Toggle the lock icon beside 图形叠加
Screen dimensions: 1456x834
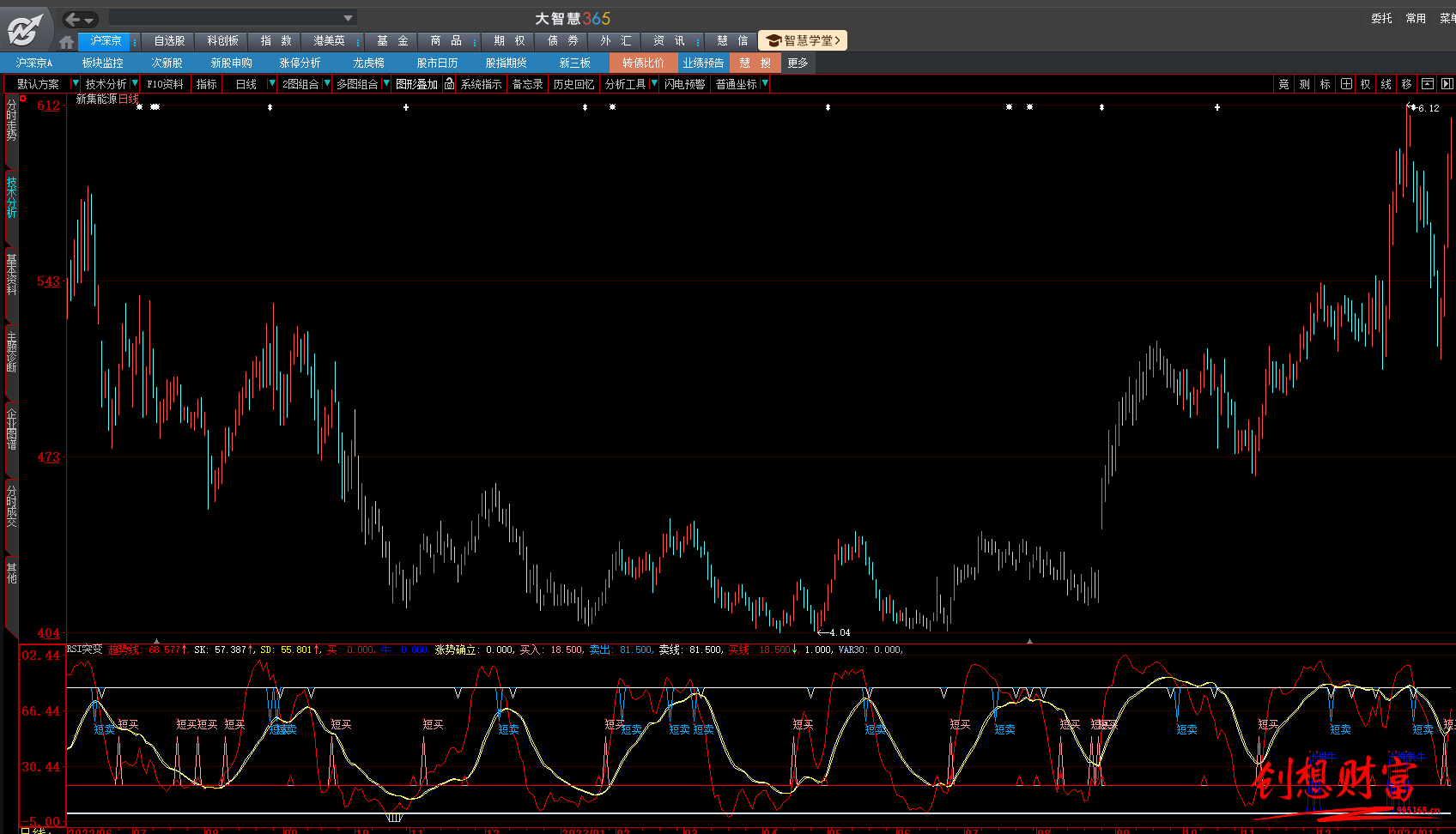pyautogui.click(x=449, y=83)
